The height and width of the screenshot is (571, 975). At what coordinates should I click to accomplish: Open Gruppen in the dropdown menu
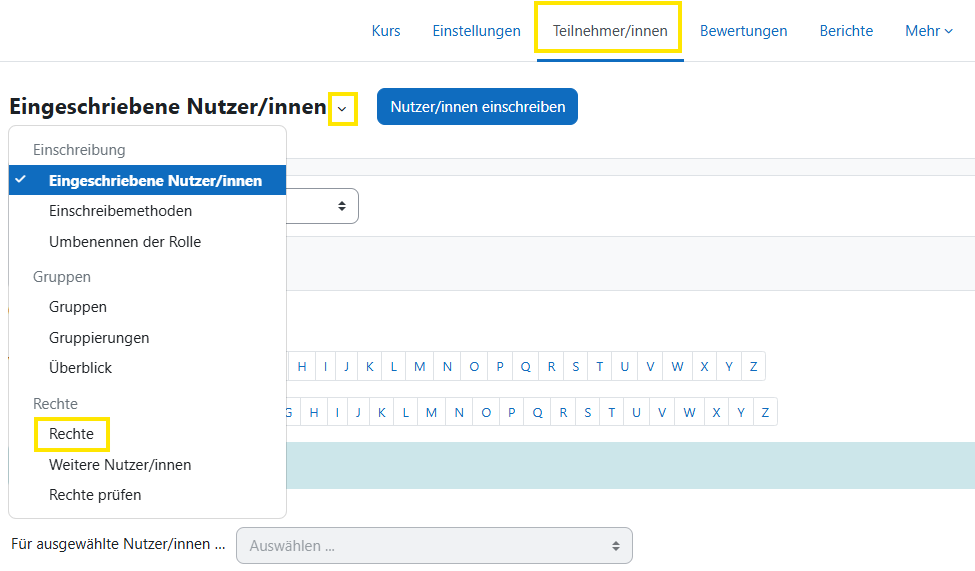[78, 307]
